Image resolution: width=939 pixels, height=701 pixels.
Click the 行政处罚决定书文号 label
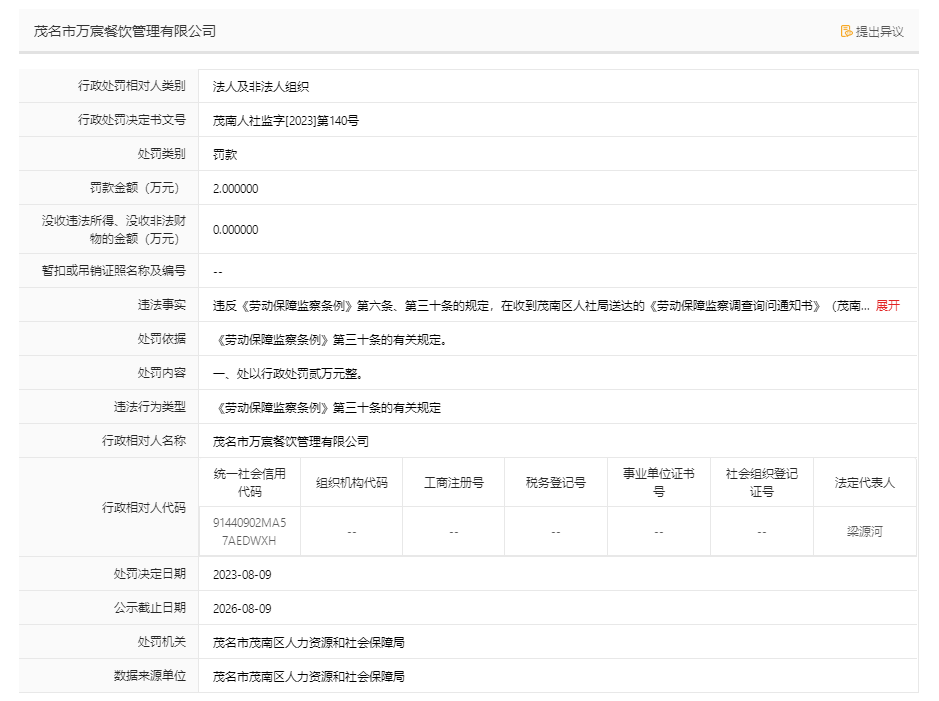[132, 120]
